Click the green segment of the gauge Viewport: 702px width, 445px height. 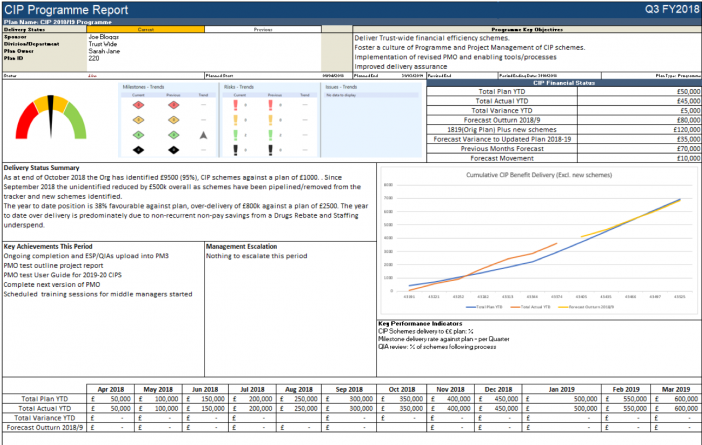pos(76,121)
